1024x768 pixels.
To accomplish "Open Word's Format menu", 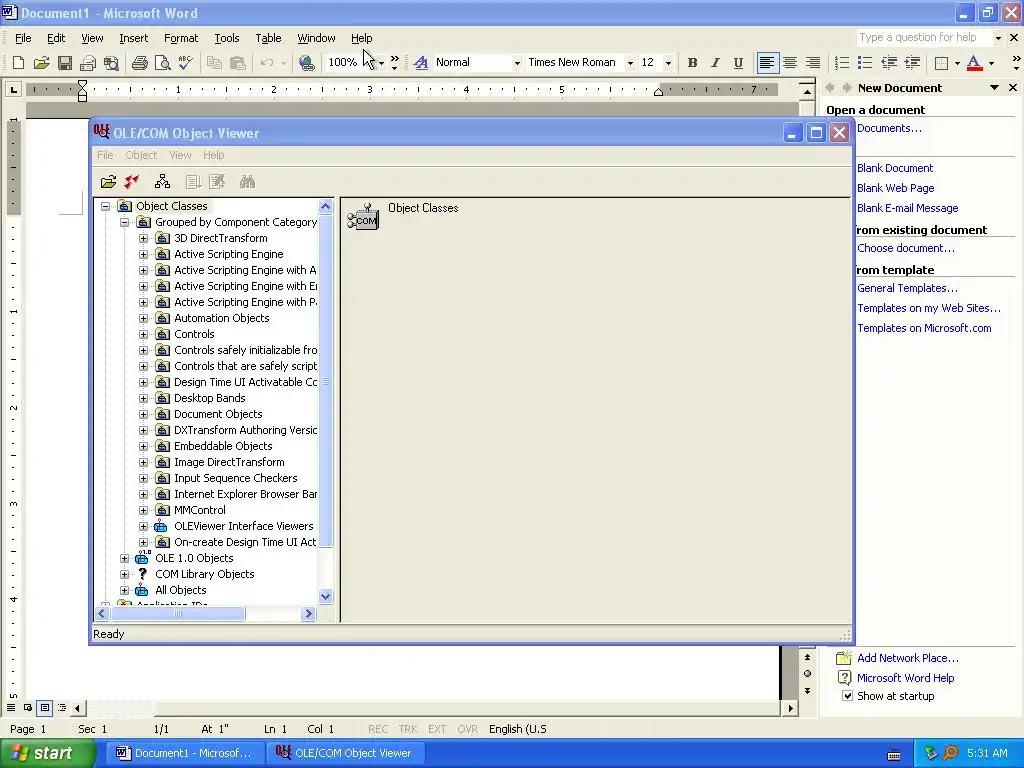I will tap(181, 38).
